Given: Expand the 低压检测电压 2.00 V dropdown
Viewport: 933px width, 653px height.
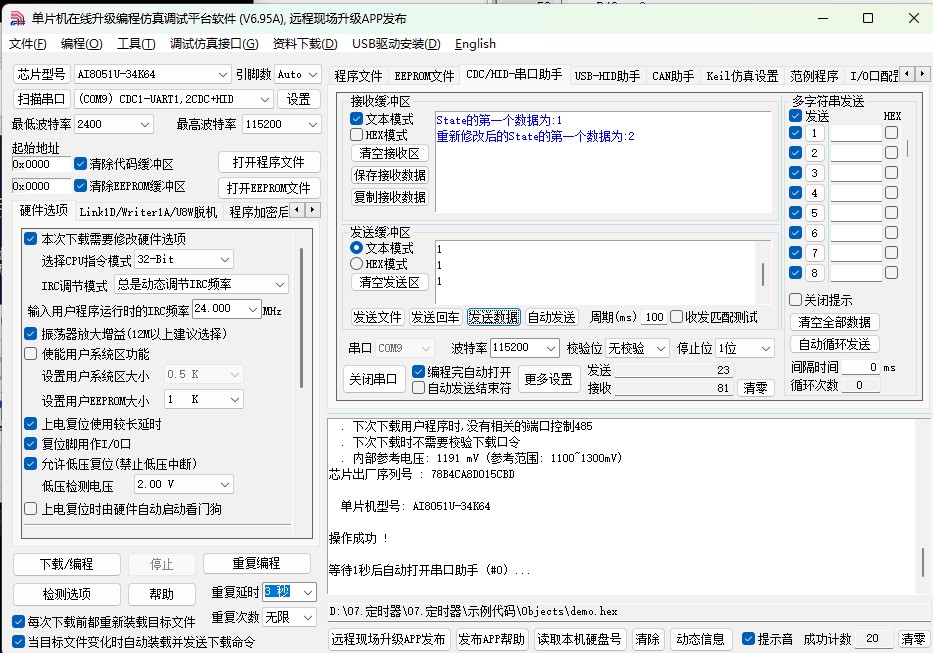Looking at the screenshot, I should point(225,484).
